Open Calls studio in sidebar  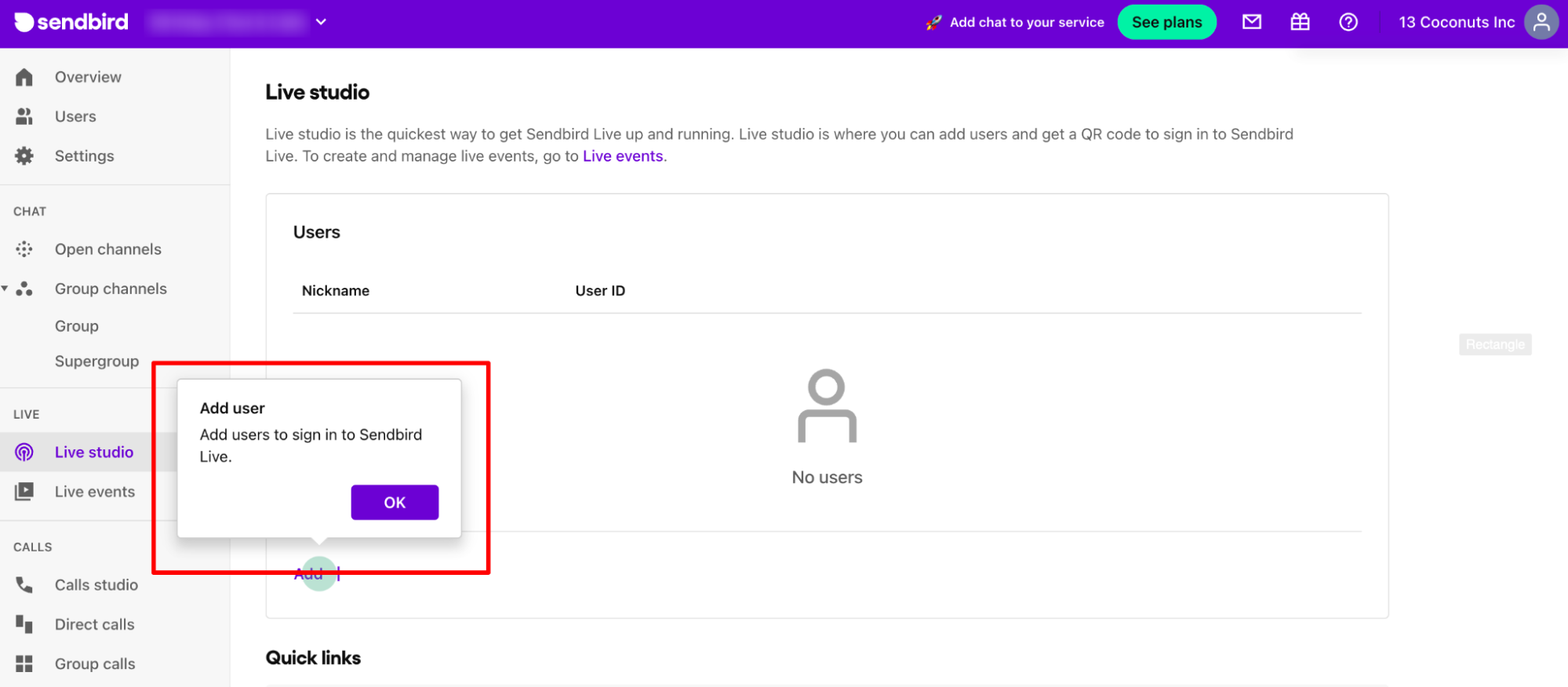coord(96,585)
